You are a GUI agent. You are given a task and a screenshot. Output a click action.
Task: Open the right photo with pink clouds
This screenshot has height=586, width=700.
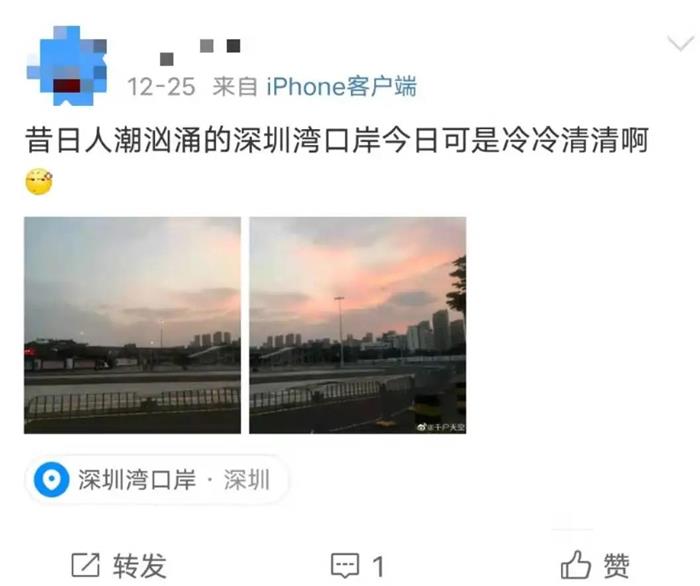click(x=358, y=325)
